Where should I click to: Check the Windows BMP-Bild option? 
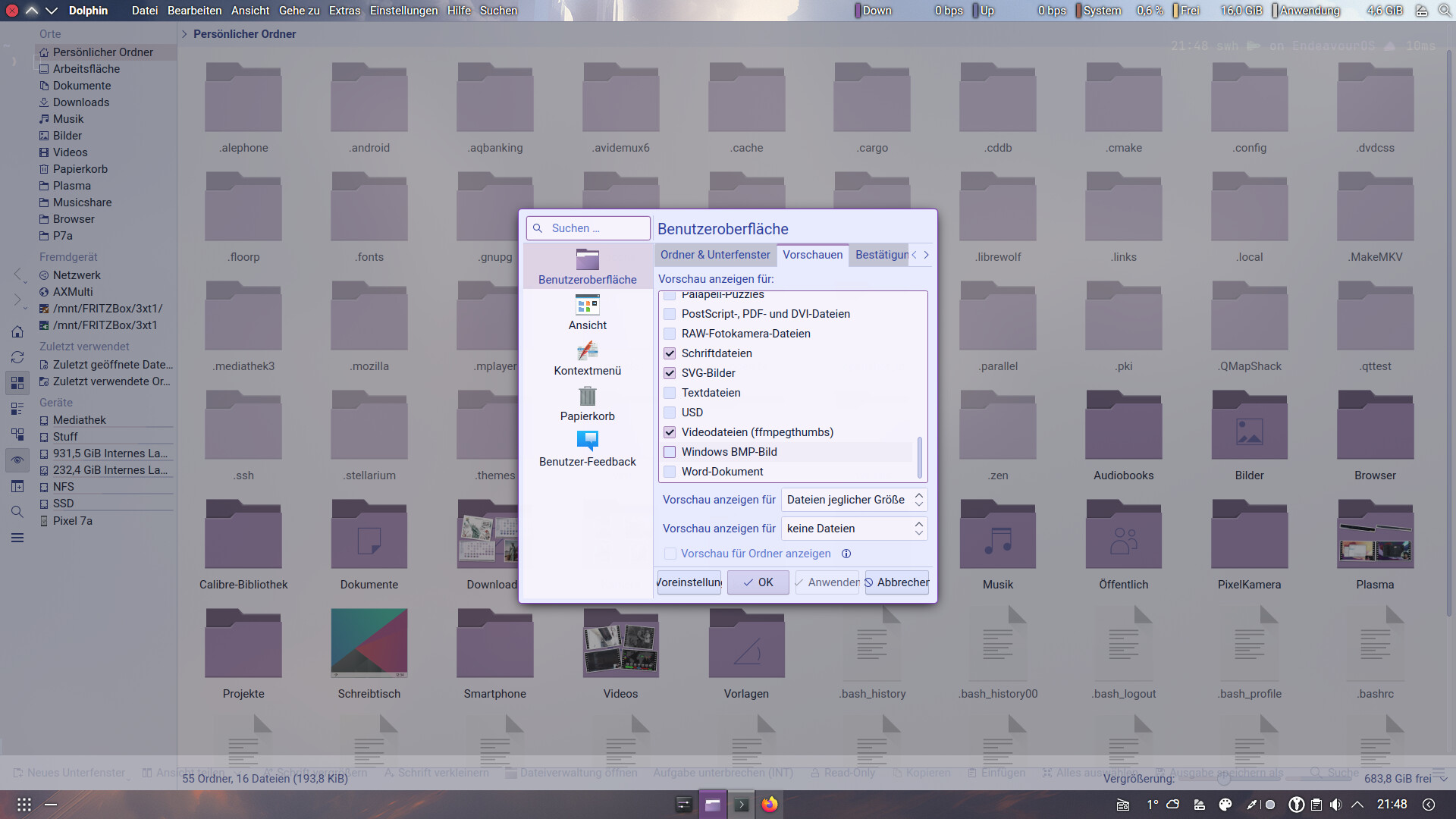(x=670, y=451)
